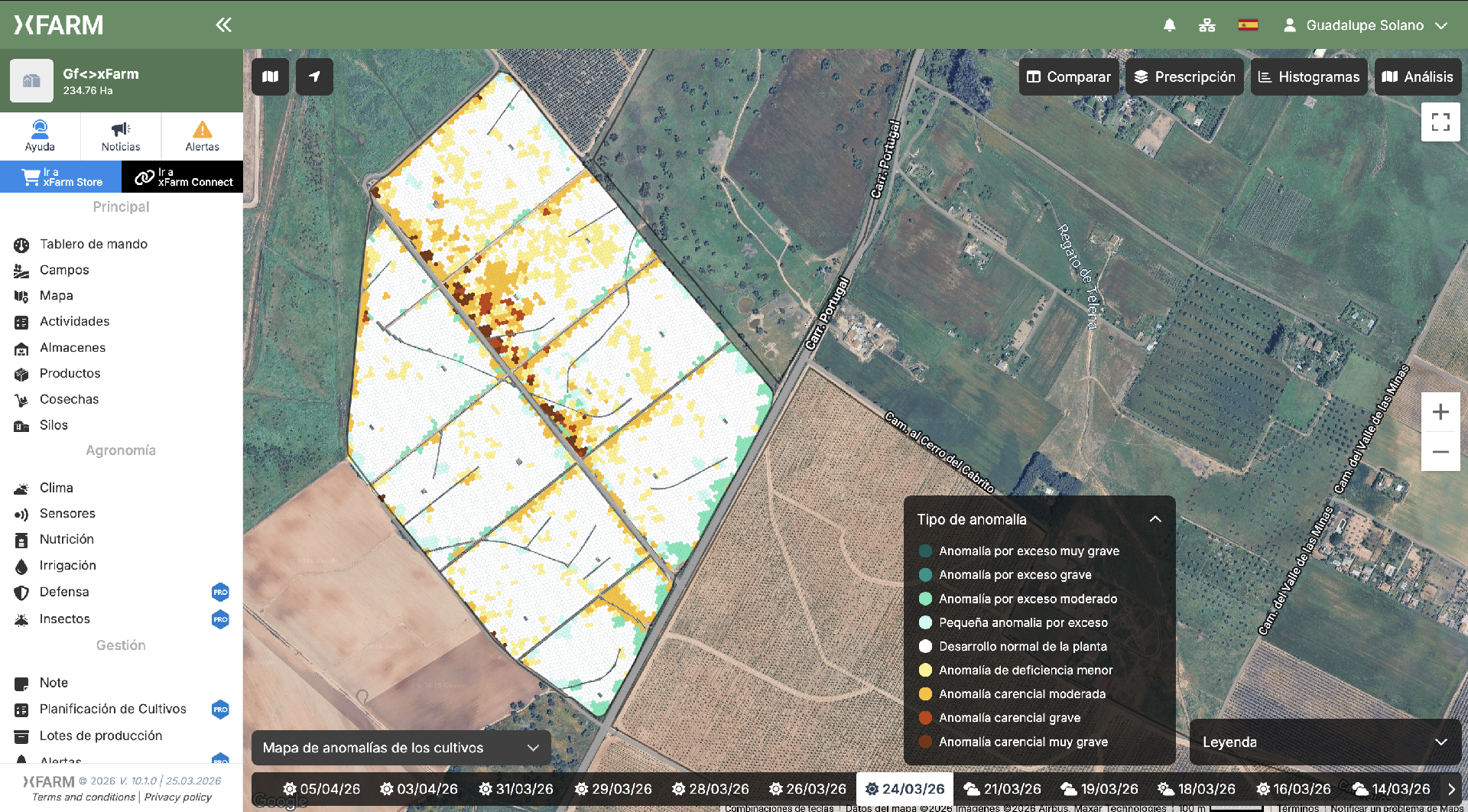Open the Privacy policy link
Viewport: 1468px width, 812px height.
coord(178,797)
